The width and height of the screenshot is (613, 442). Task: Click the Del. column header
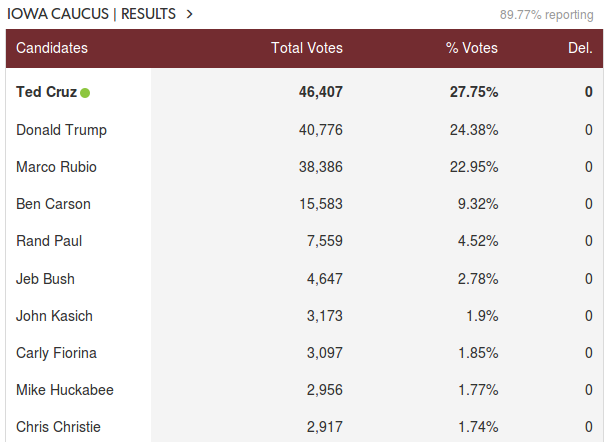(581, 48)
